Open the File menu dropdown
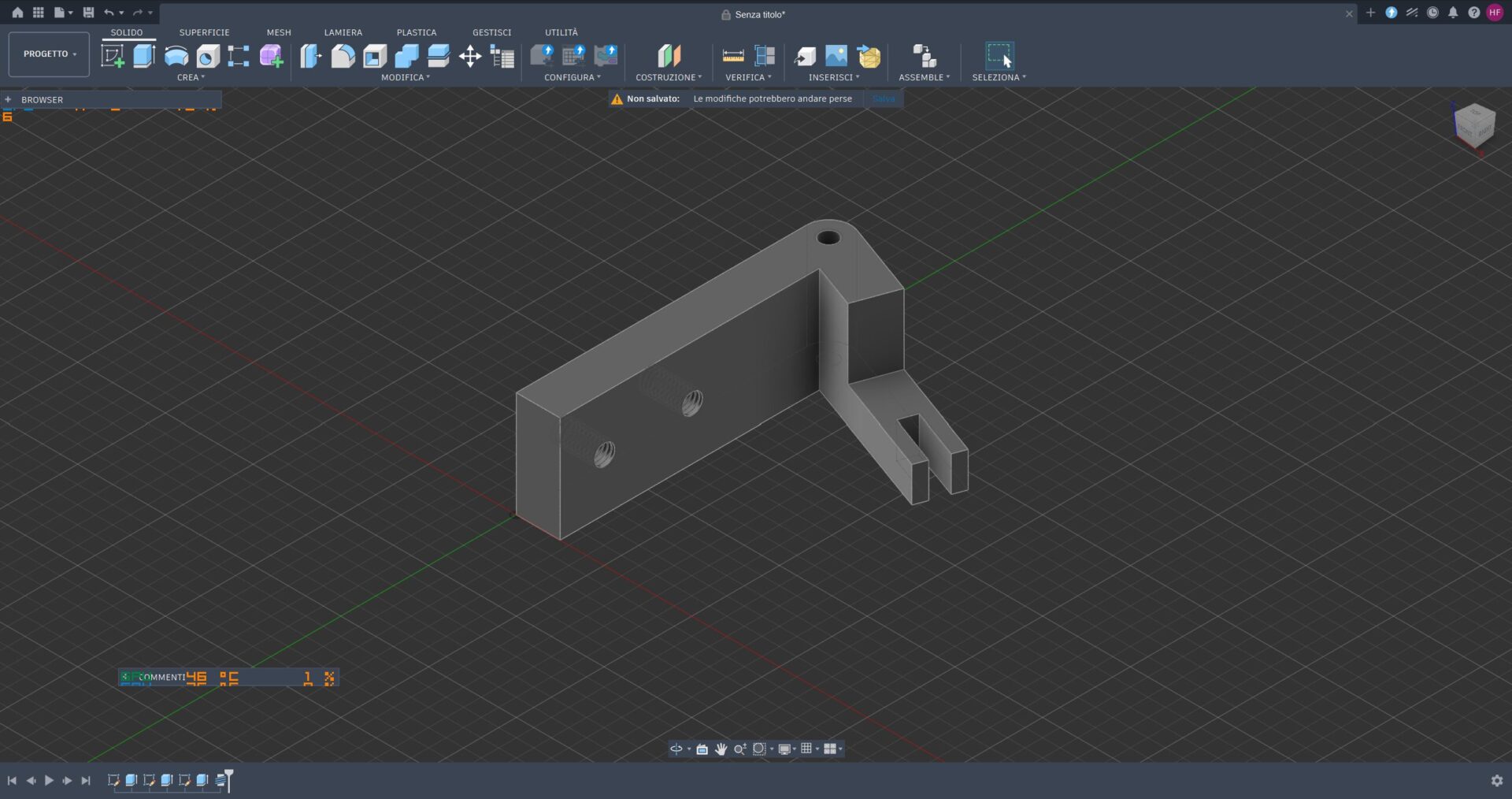Screen dimensions: 1512x799 click(63, 13)
